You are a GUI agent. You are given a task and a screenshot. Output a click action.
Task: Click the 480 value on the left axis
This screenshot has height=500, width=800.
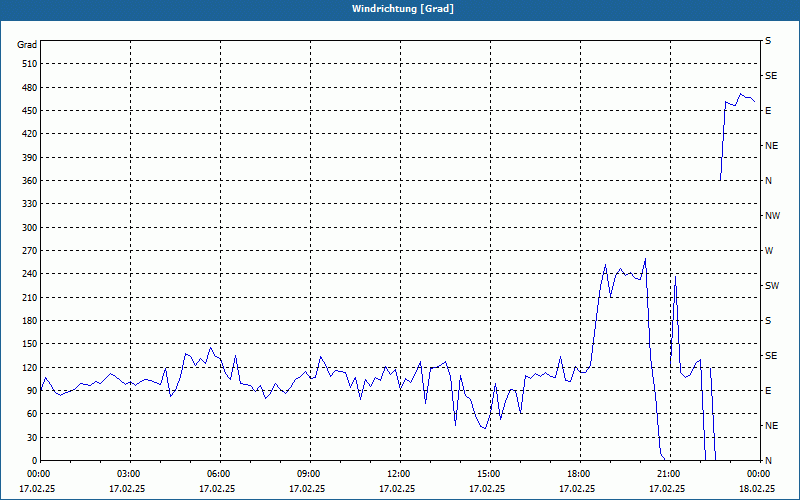click(30, 87)
